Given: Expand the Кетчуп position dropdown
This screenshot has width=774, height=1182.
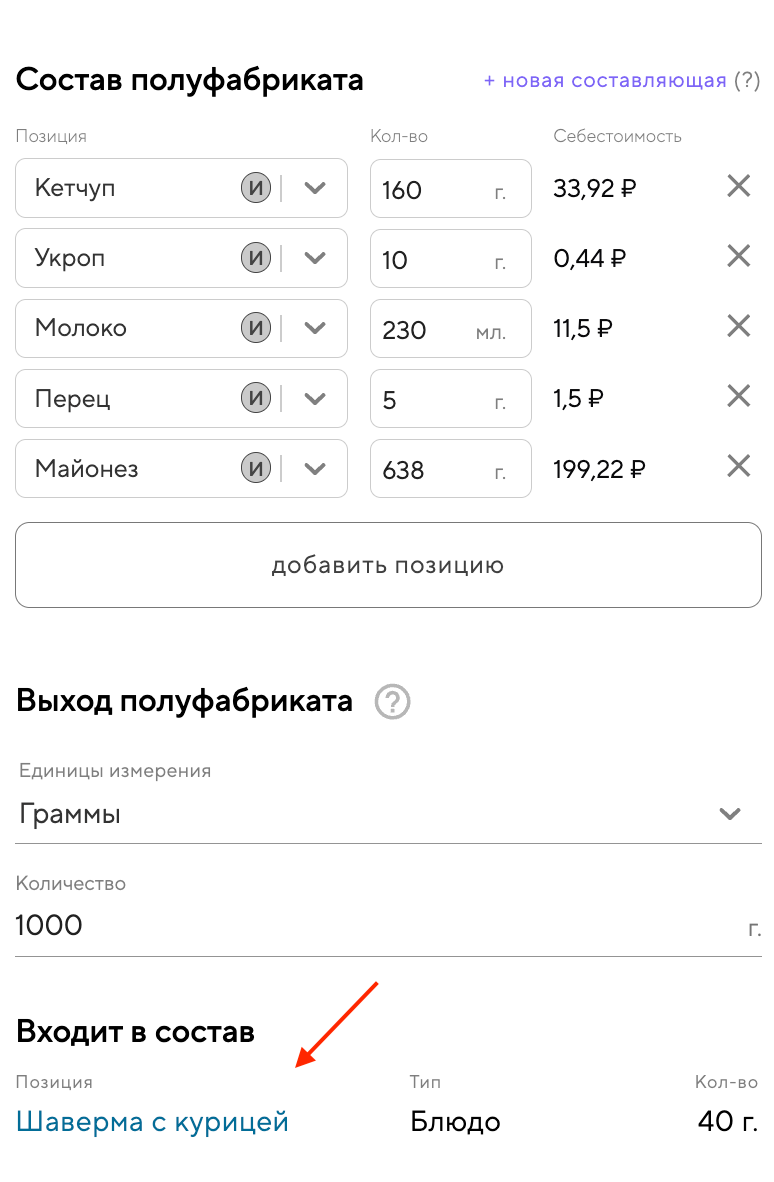Looking at the screenshot, I should click(x=315, y=188).
